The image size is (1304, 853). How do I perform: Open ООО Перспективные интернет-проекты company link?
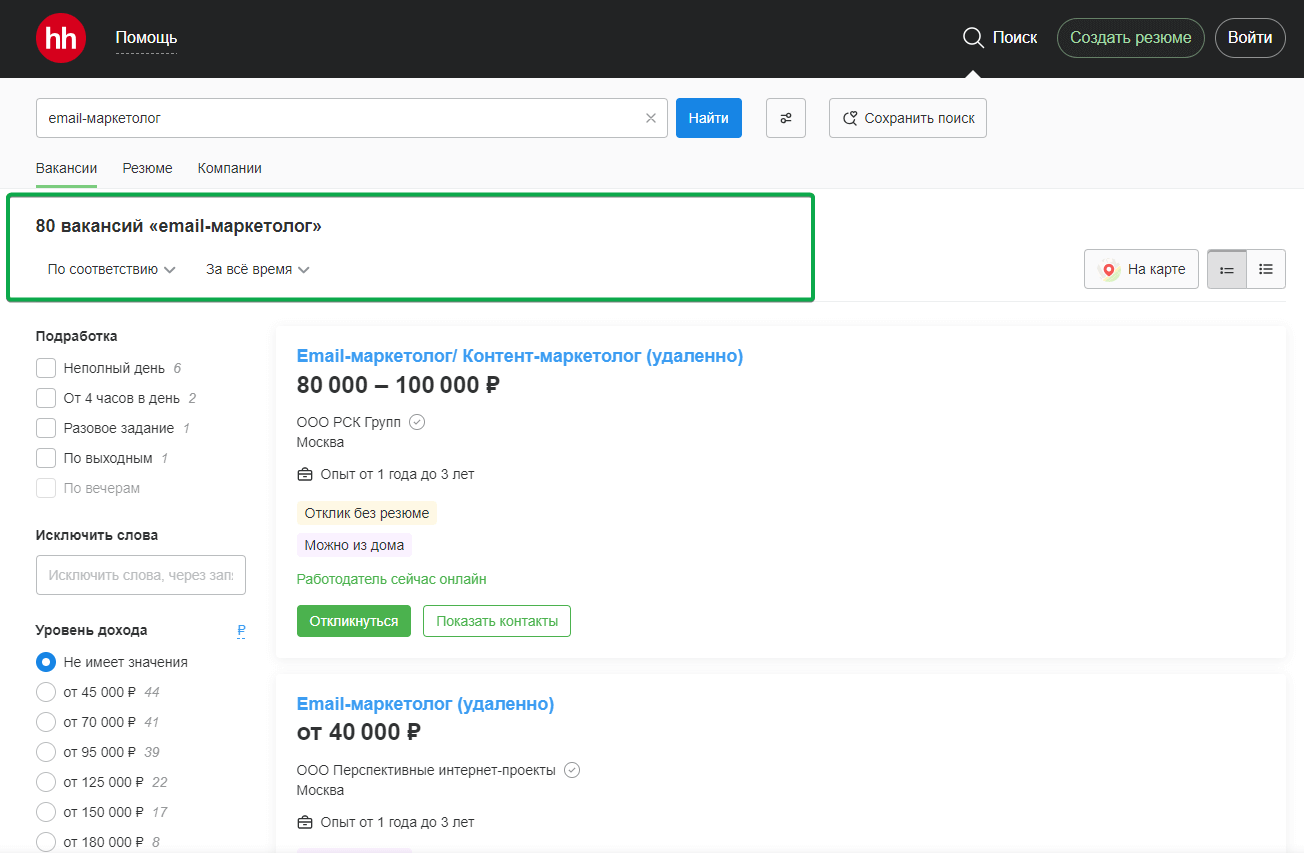pyautogui.click(x=426, y=770)
